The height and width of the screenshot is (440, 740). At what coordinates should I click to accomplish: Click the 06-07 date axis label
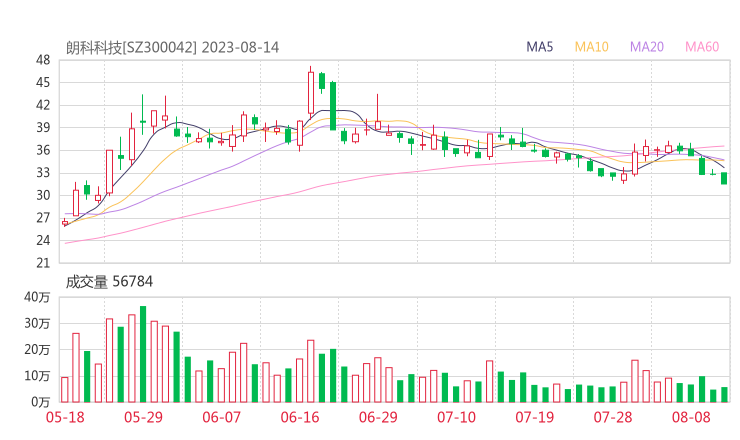click(x=221, y=417)
